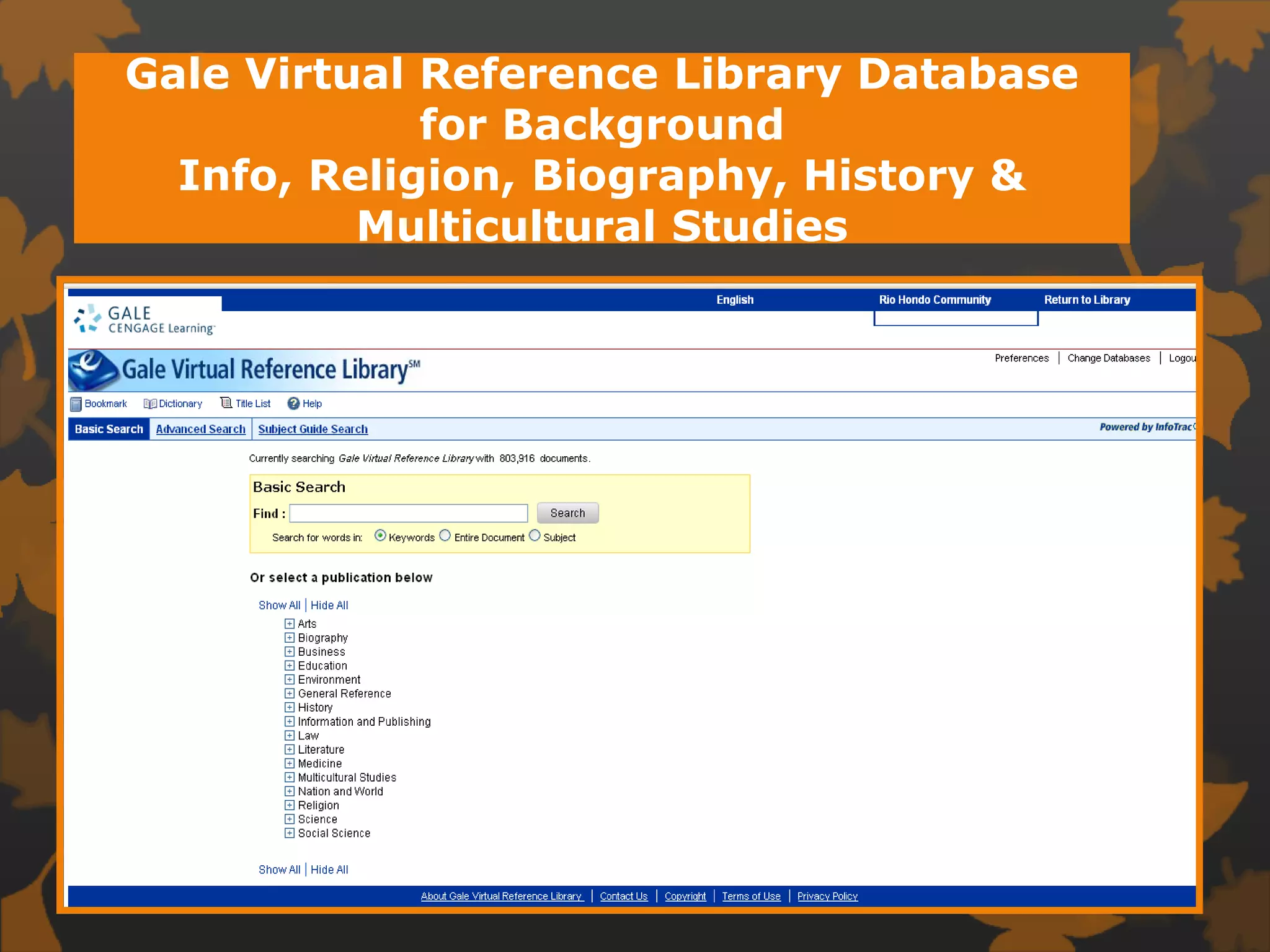Click Change Databases
The image size is (1270, 952).
[x=1109, y=358]
